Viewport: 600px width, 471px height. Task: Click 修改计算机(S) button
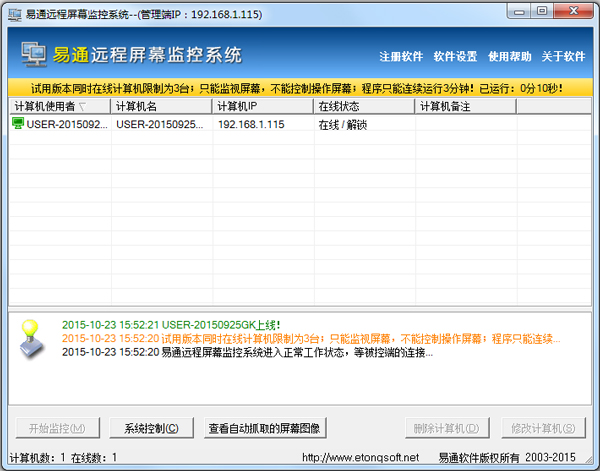pos(541,429)
